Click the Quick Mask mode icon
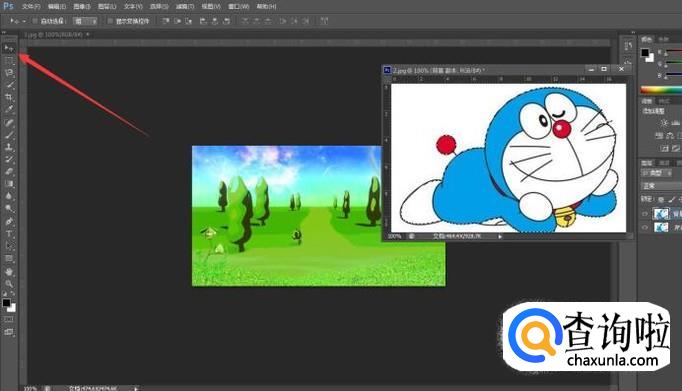682x391 pixels. [9, 320]
